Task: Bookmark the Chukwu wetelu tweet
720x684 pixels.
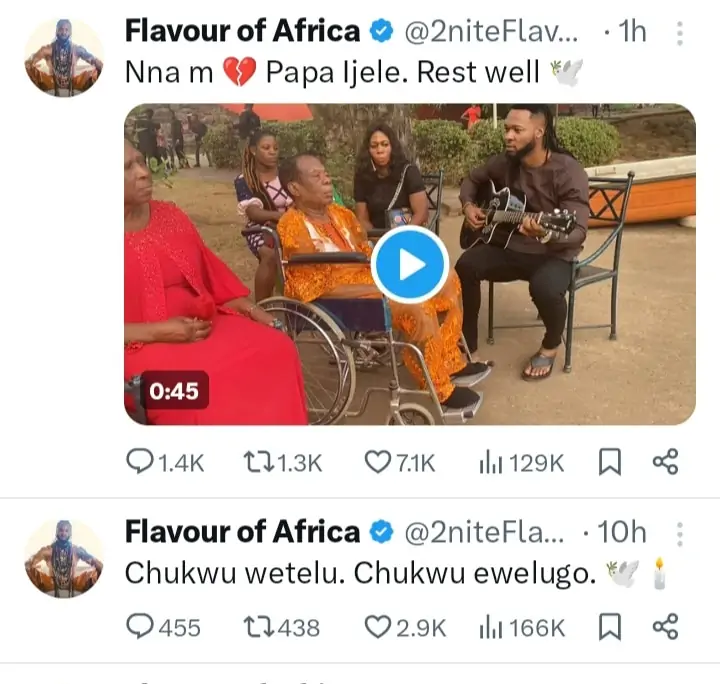Action: click(609, 627)
